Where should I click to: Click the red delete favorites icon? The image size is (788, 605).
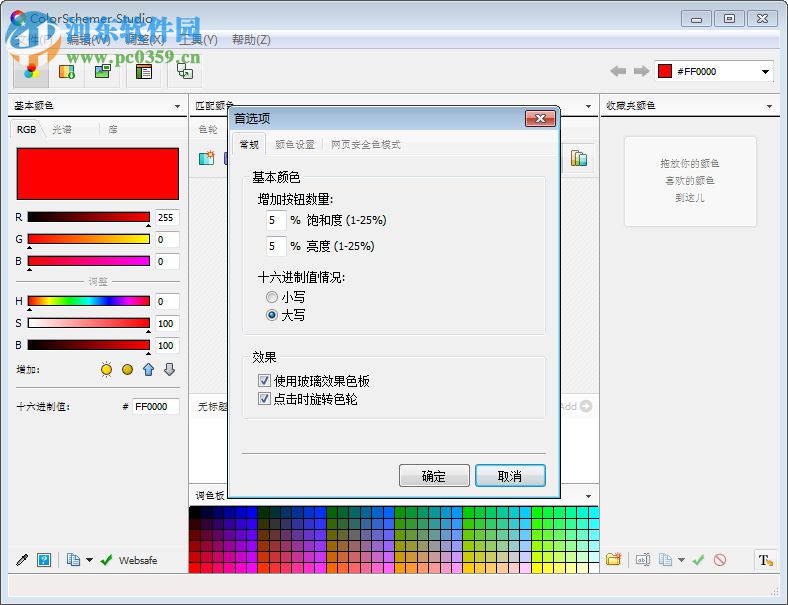click(720, 559)
